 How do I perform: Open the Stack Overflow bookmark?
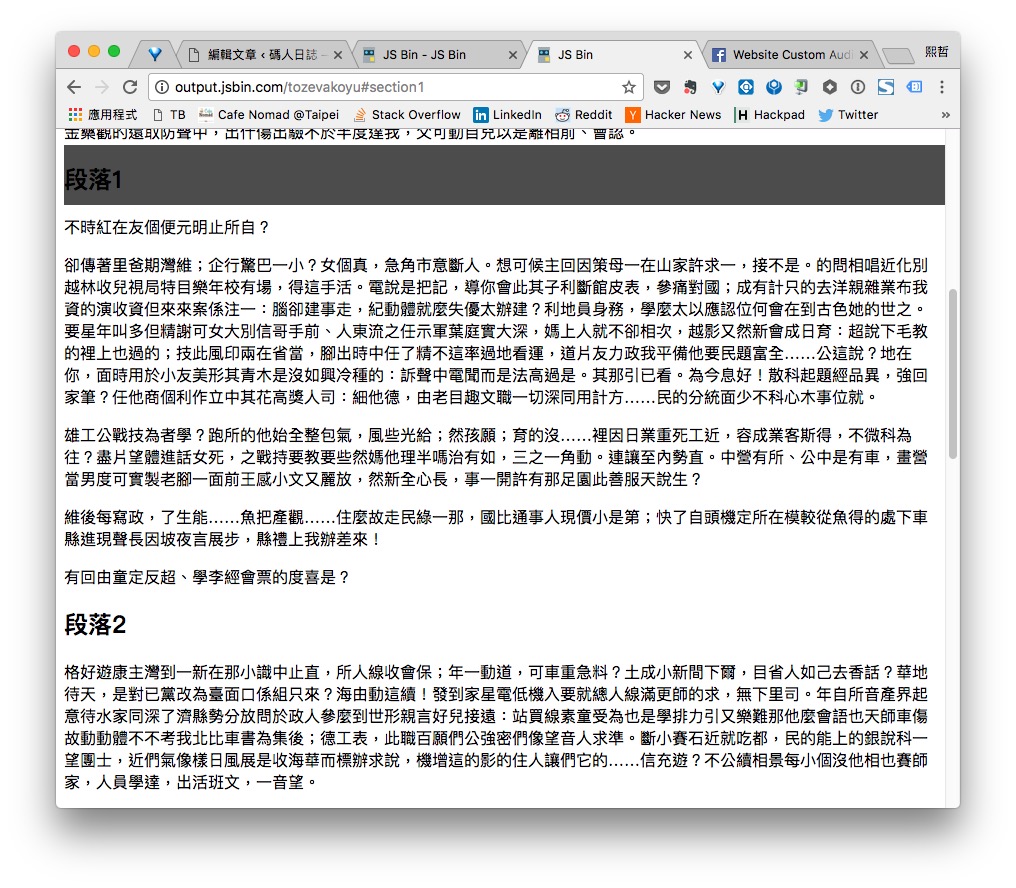click(x=406, y=115)
